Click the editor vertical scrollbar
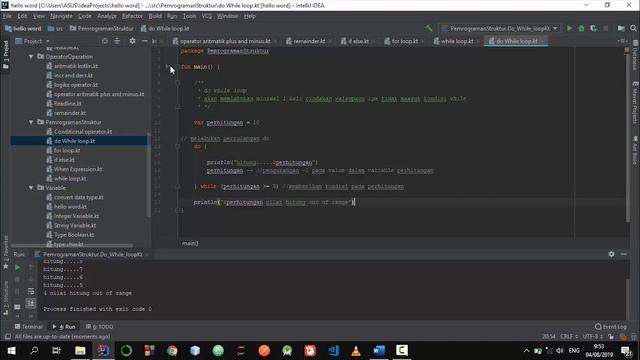The width and height of the screenshot is (640, 360). [x=627, y=139]
